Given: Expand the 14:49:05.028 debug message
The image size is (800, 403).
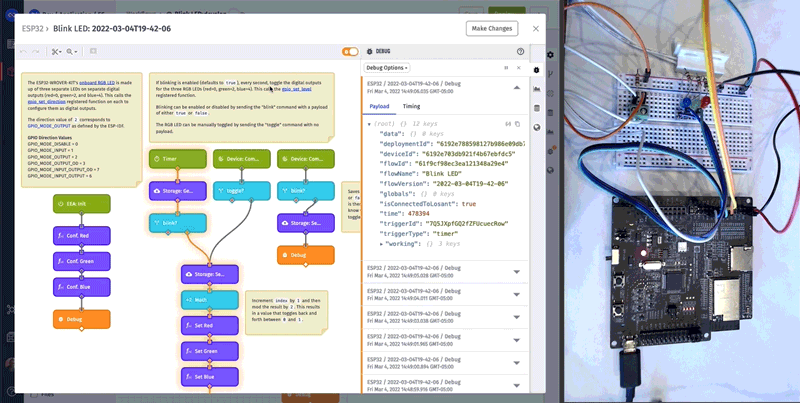Looking at the screenshot, I should pos(517,272).
